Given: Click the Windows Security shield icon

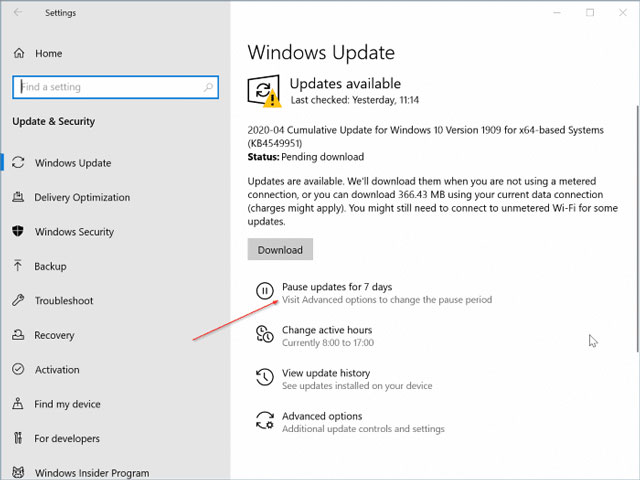Looking at the screenshot, I should [x=18, y=231].
